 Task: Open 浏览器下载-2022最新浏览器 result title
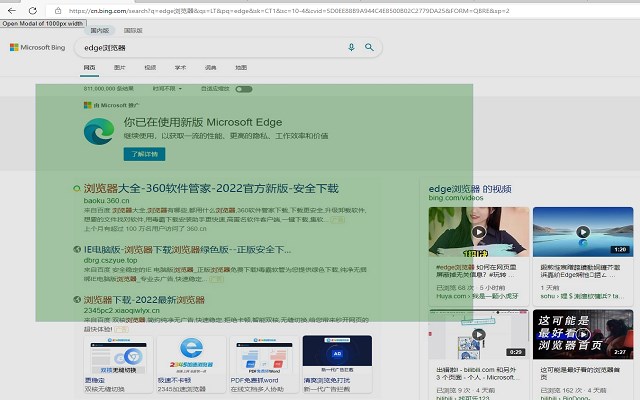[x=144, y=300]
